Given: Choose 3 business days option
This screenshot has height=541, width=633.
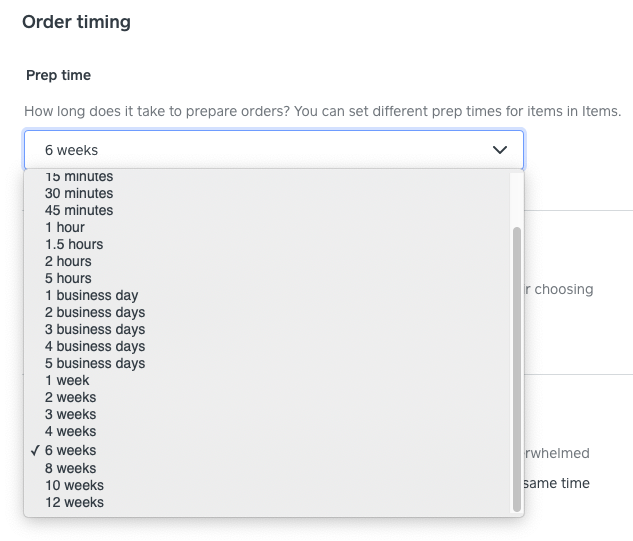Looking at the screenshot, I should point(95,329).
